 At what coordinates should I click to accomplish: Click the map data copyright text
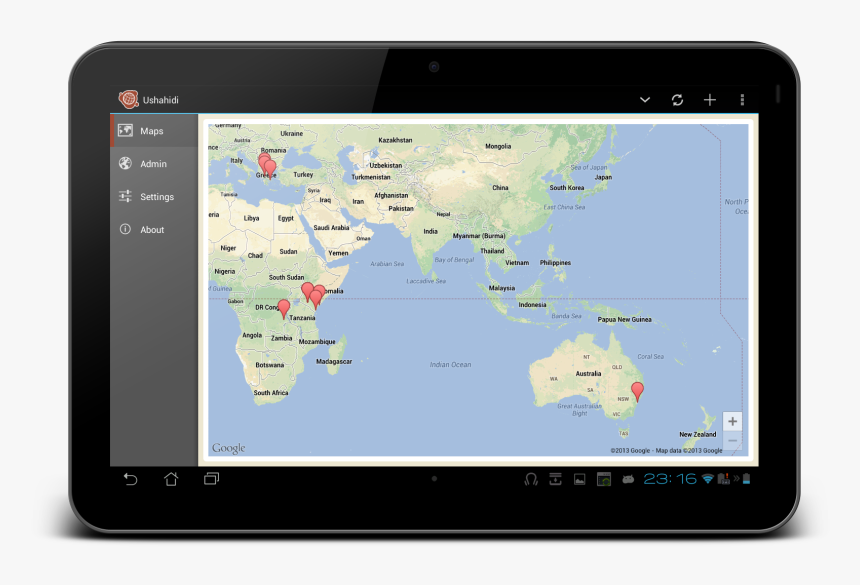[666, 451]
